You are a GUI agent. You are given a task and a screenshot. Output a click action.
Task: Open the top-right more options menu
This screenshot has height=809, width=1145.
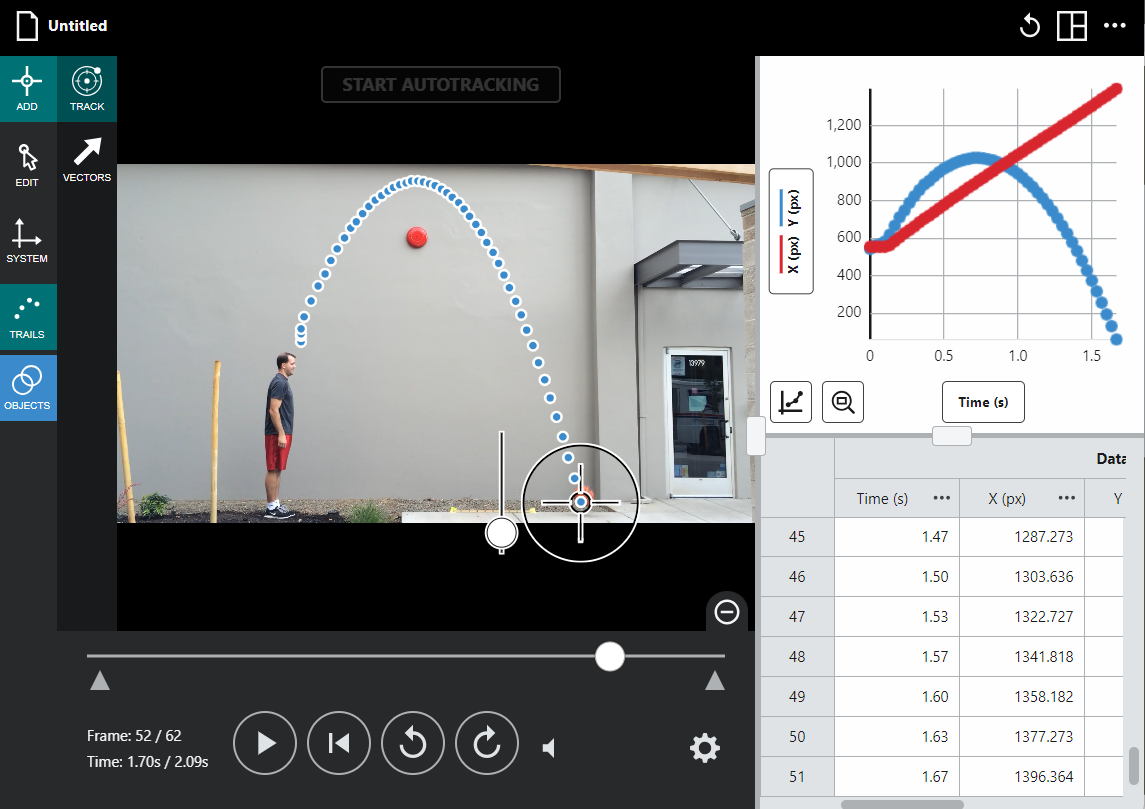tap(1115, 26)
